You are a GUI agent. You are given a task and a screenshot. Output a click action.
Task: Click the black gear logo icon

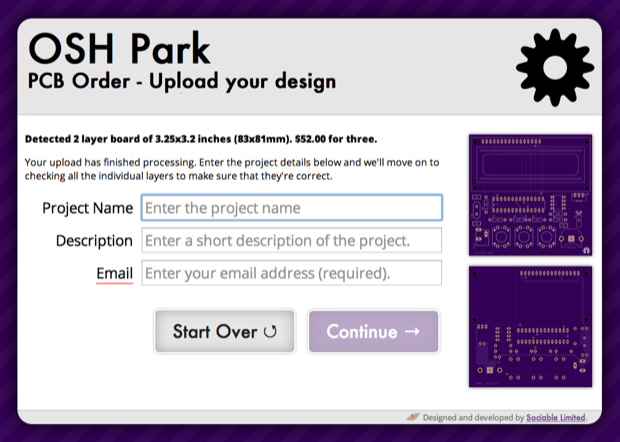tap(555, 67)
